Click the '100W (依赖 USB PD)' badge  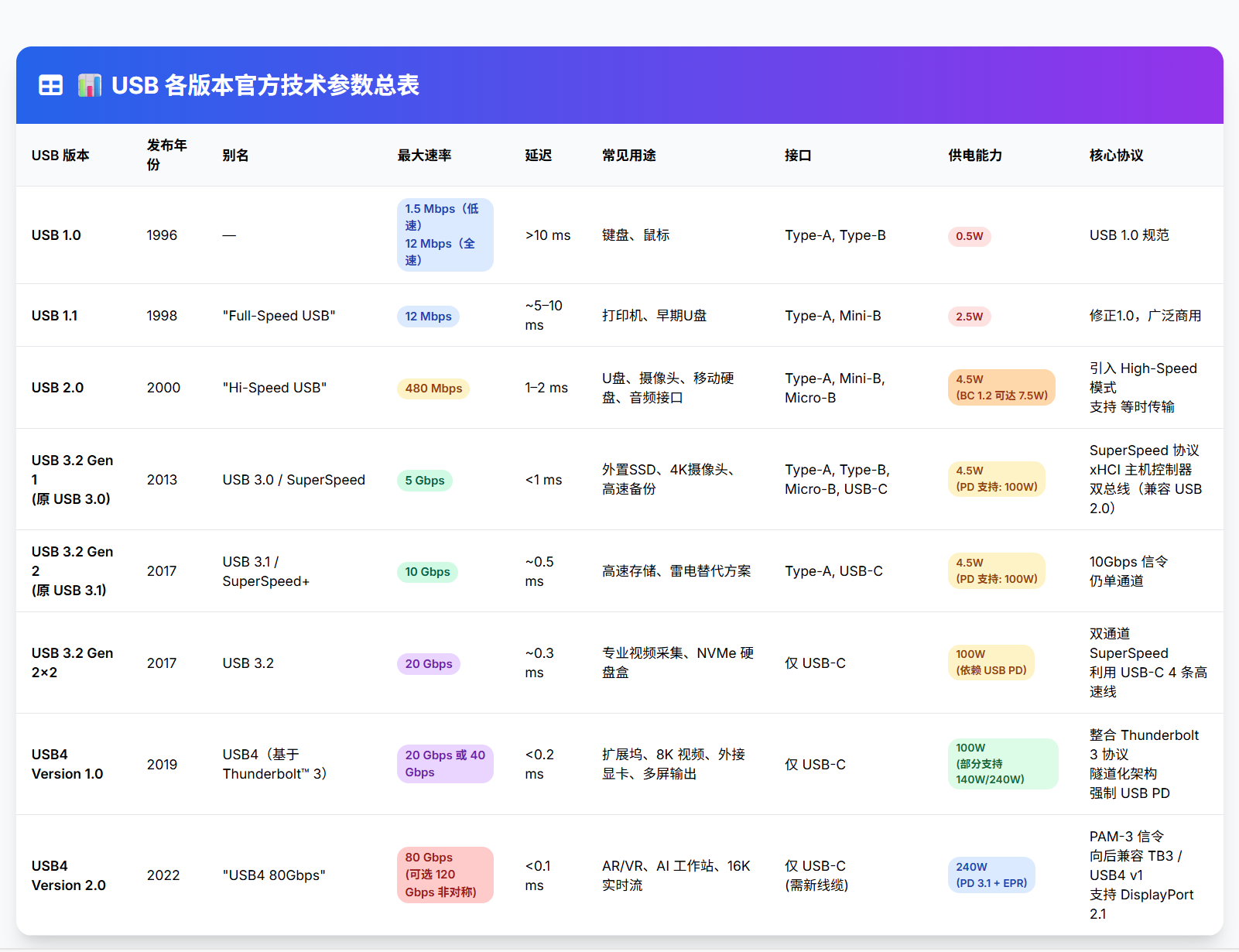point(991,663)
